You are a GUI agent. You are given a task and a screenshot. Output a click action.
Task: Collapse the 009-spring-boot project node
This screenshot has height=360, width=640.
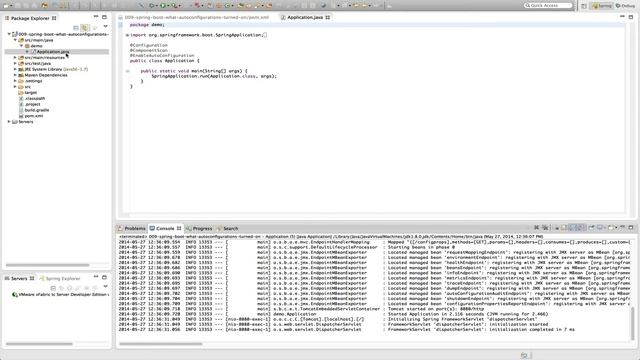pos(9,34)
